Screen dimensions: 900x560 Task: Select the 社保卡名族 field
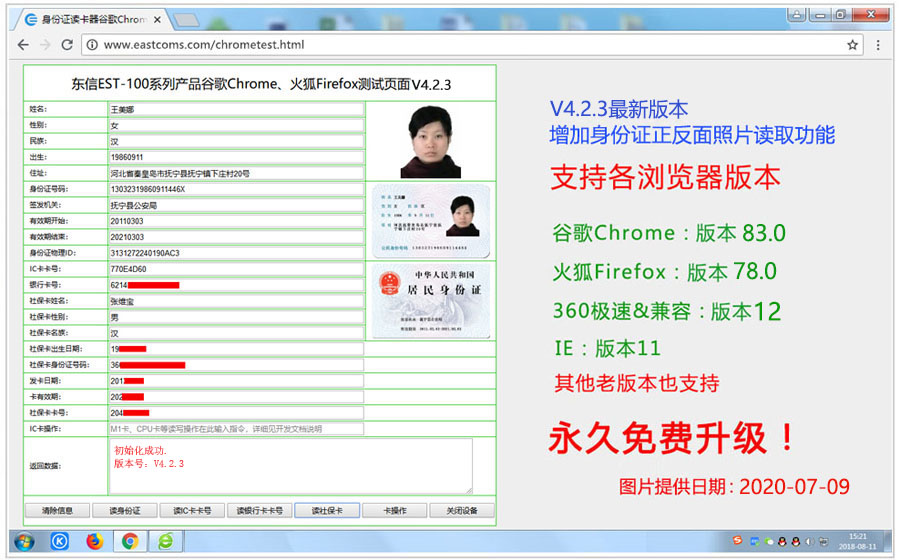click(236, 333)
